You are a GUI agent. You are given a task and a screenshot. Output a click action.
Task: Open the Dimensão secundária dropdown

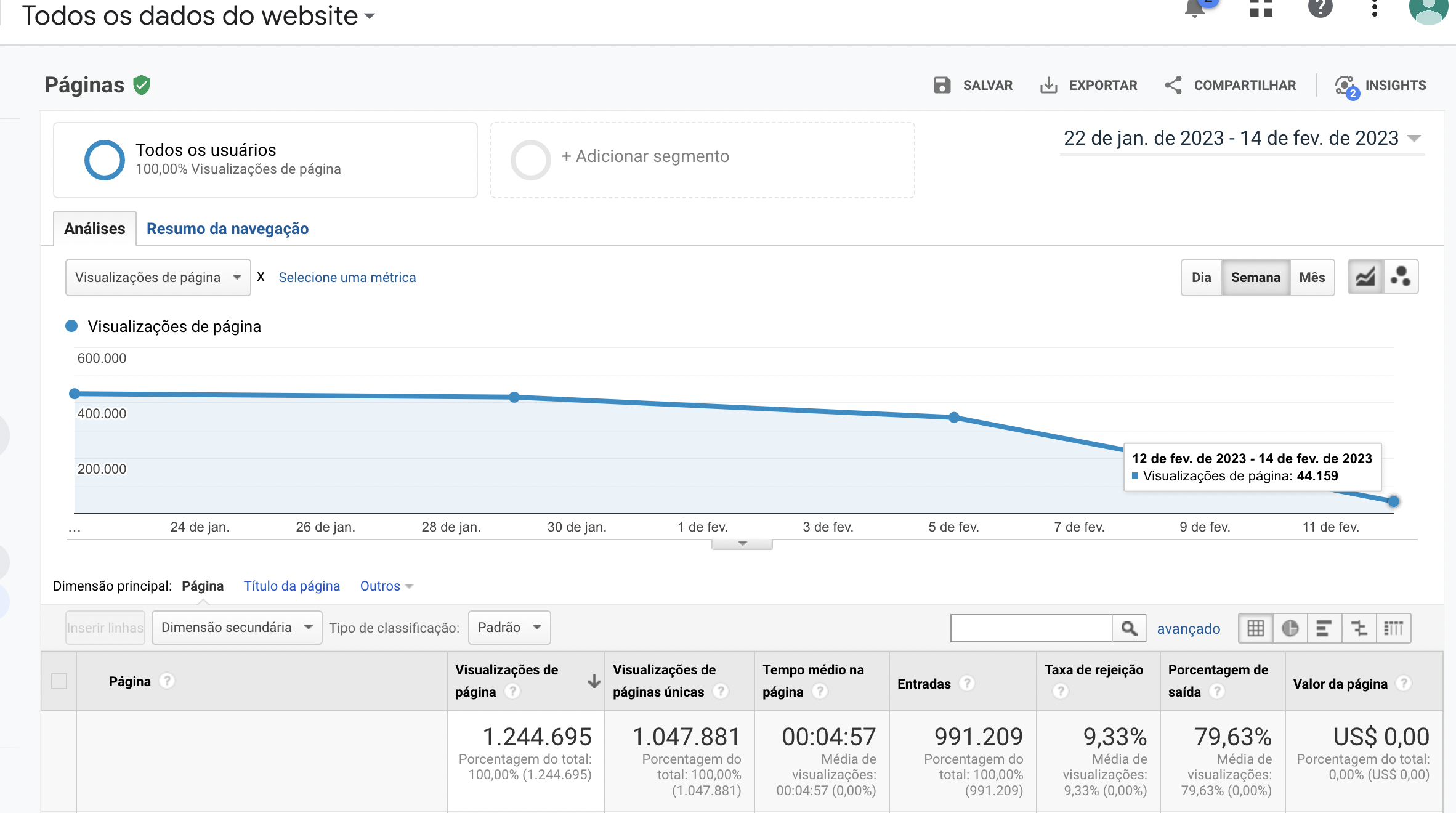pyautogui.click(x=237, y=628)
